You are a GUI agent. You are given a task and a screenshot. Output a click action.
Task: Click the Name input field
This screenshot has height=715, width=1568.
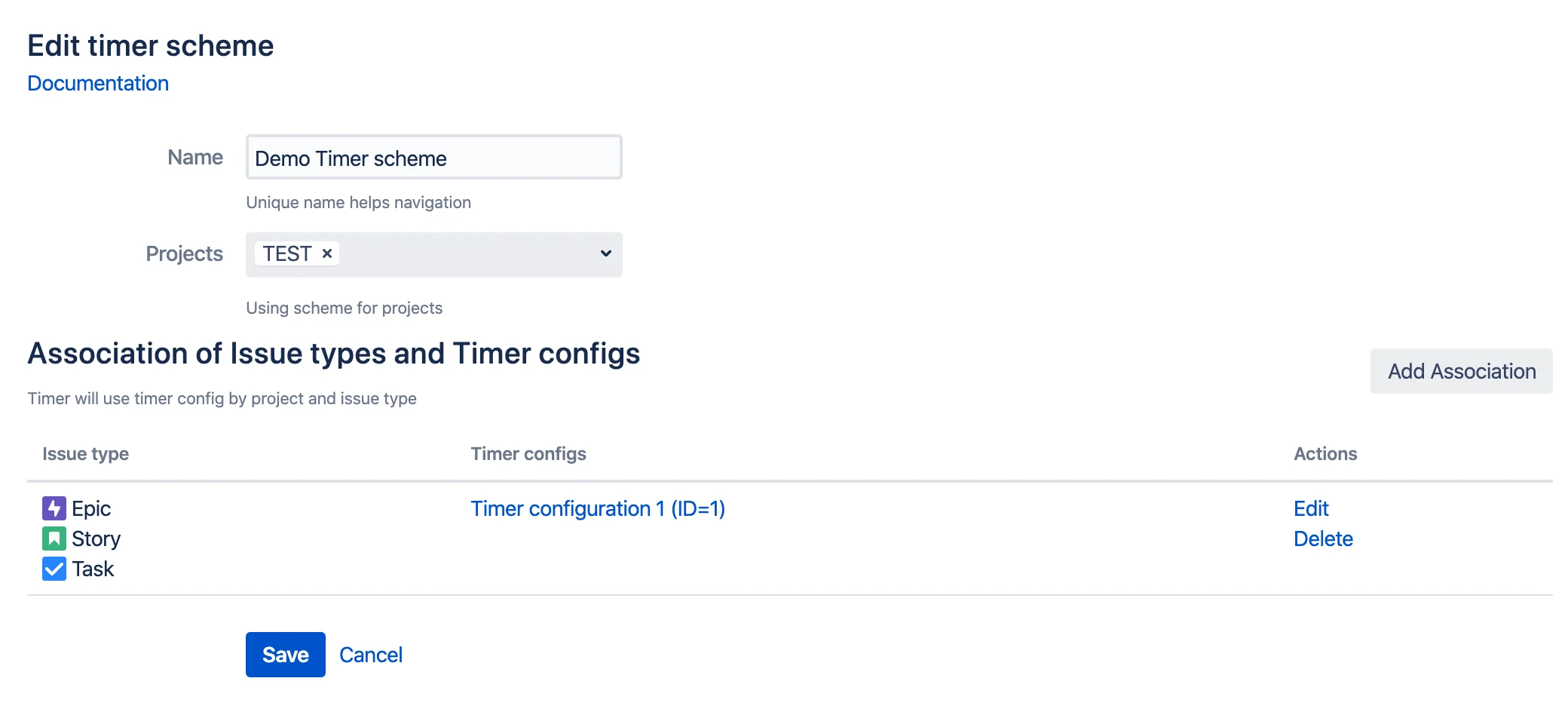434,157
